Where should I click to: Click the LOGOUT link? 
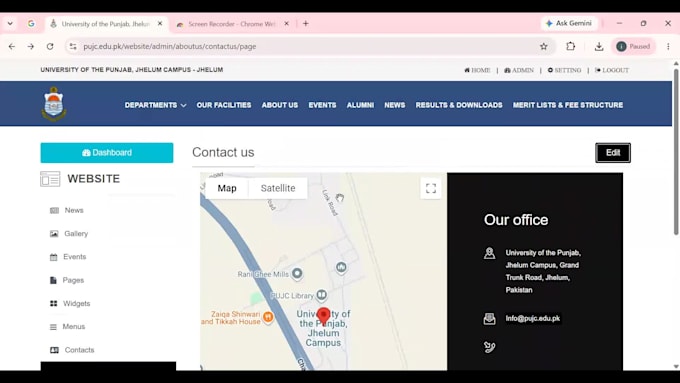[x=611, y=70]
